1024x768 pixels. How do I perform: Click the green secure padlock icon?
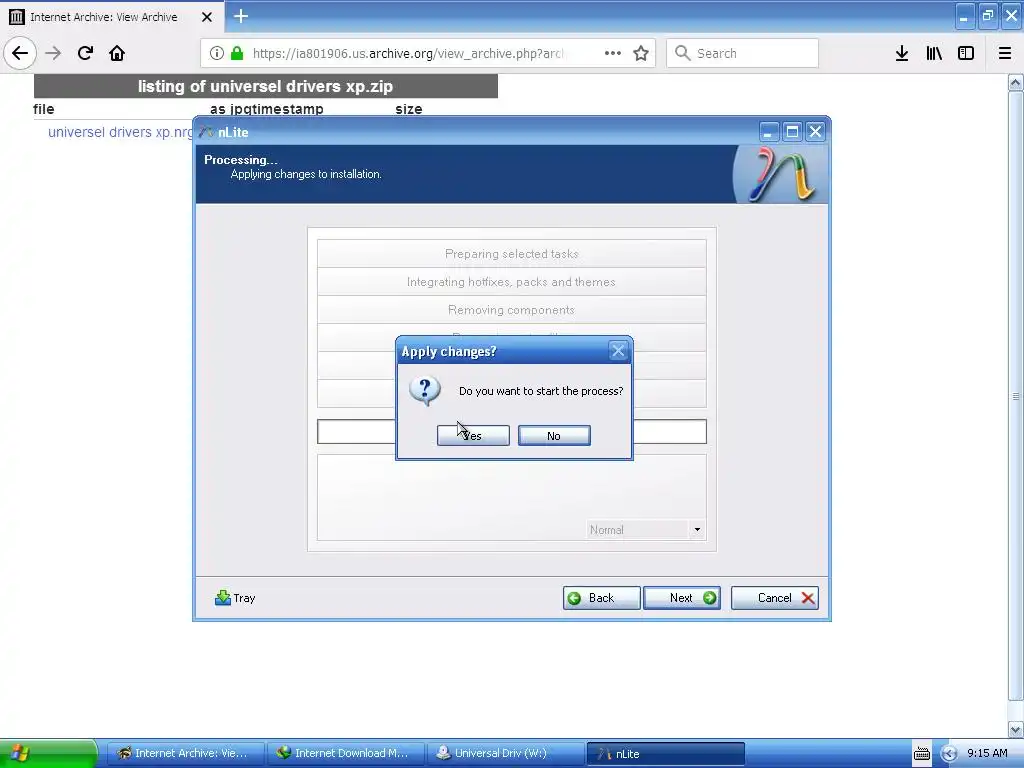(x=237, y=53)
